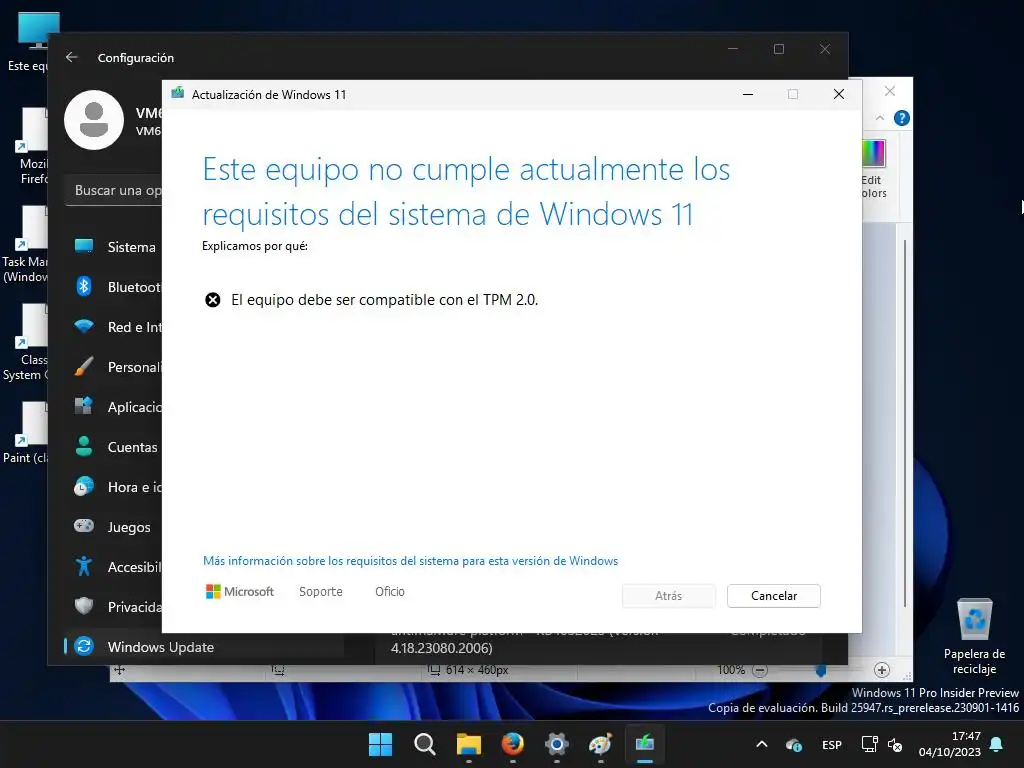Click the user avatar in Configuración
This screenshot has height=768, width=1024.
(x=94, y=120)
